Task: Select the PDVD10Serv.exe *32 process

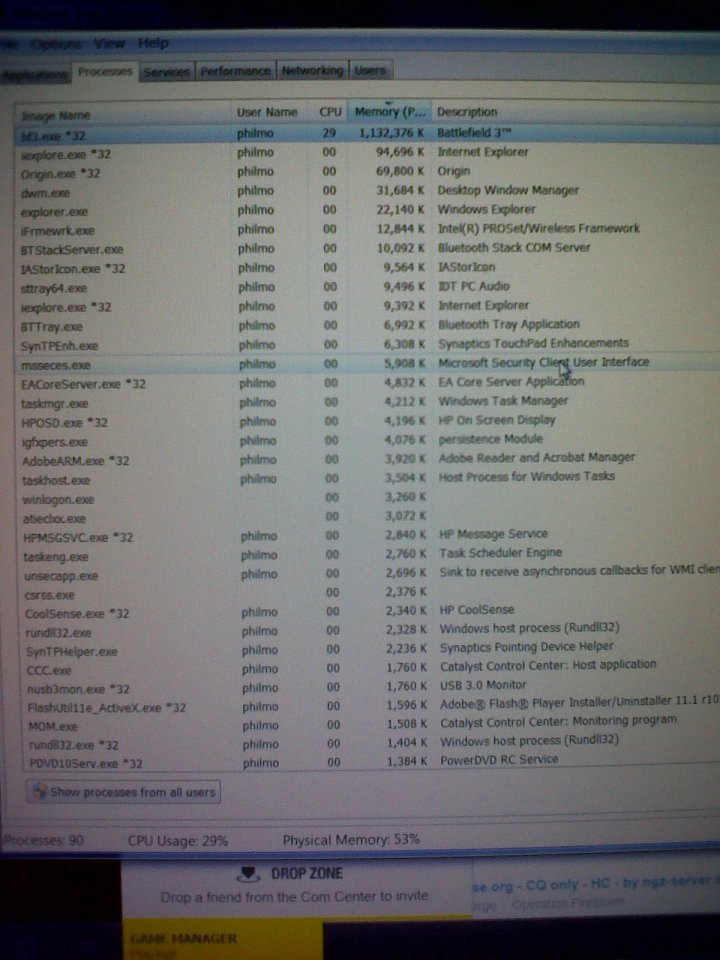Action: (86, 763)
